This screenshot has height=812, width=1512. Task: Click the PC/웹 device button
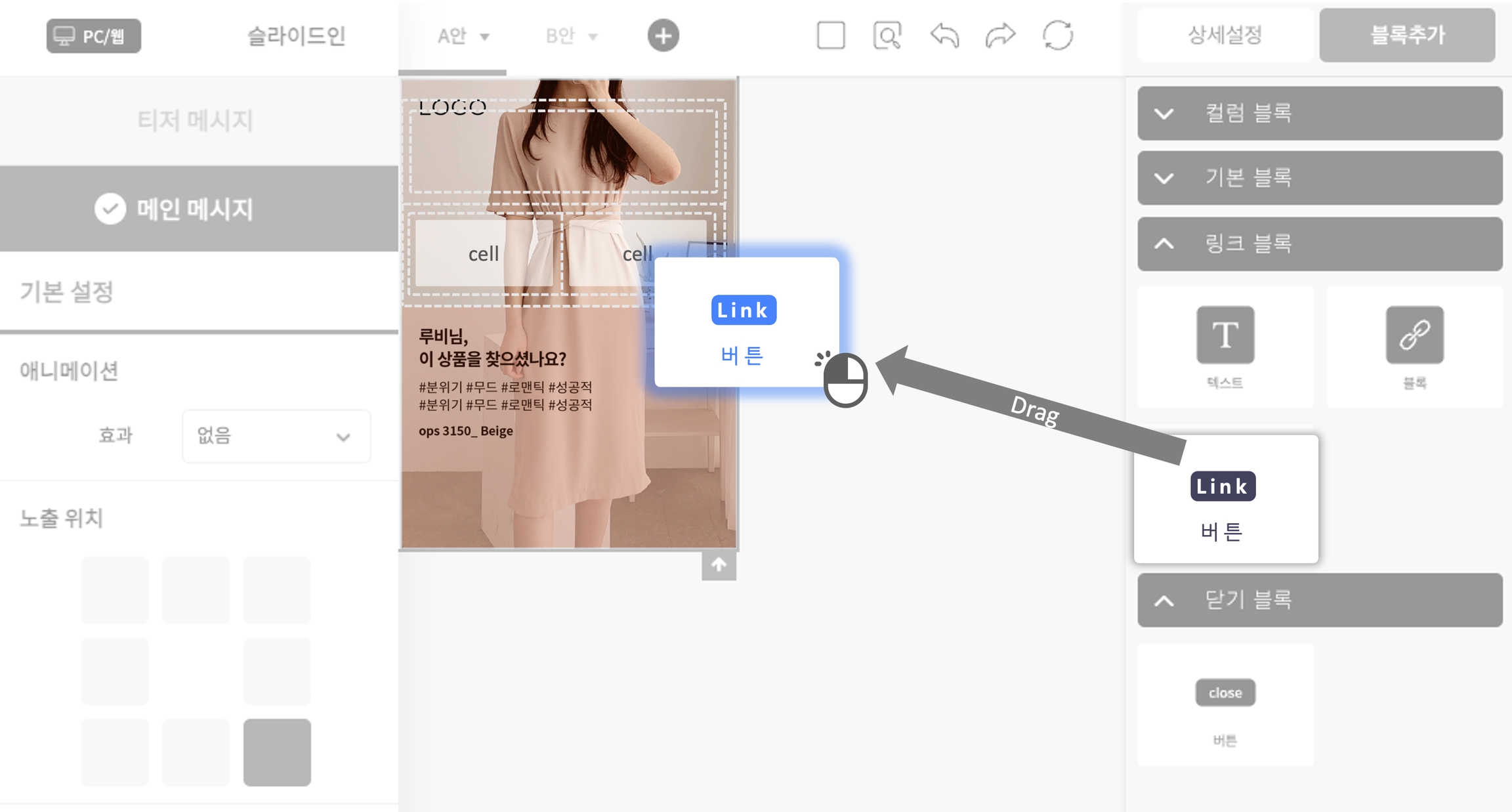tap(93, 36)
